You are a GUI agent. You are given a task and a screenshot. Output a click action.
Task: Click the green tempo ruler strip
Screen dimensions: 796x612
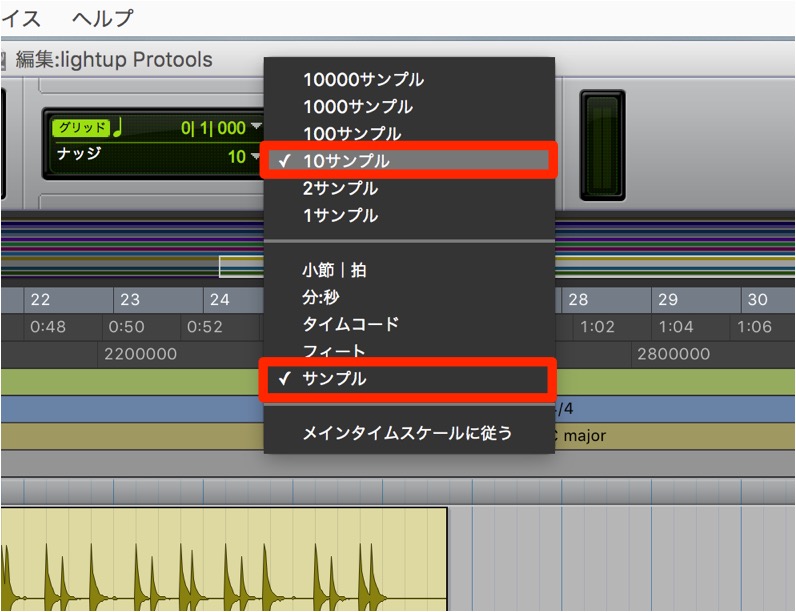(x=132, y=382)
